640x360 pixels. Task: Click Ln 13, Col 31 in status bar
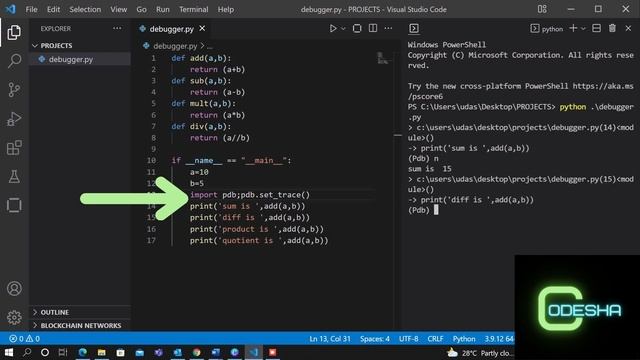[x=330, y=339]
